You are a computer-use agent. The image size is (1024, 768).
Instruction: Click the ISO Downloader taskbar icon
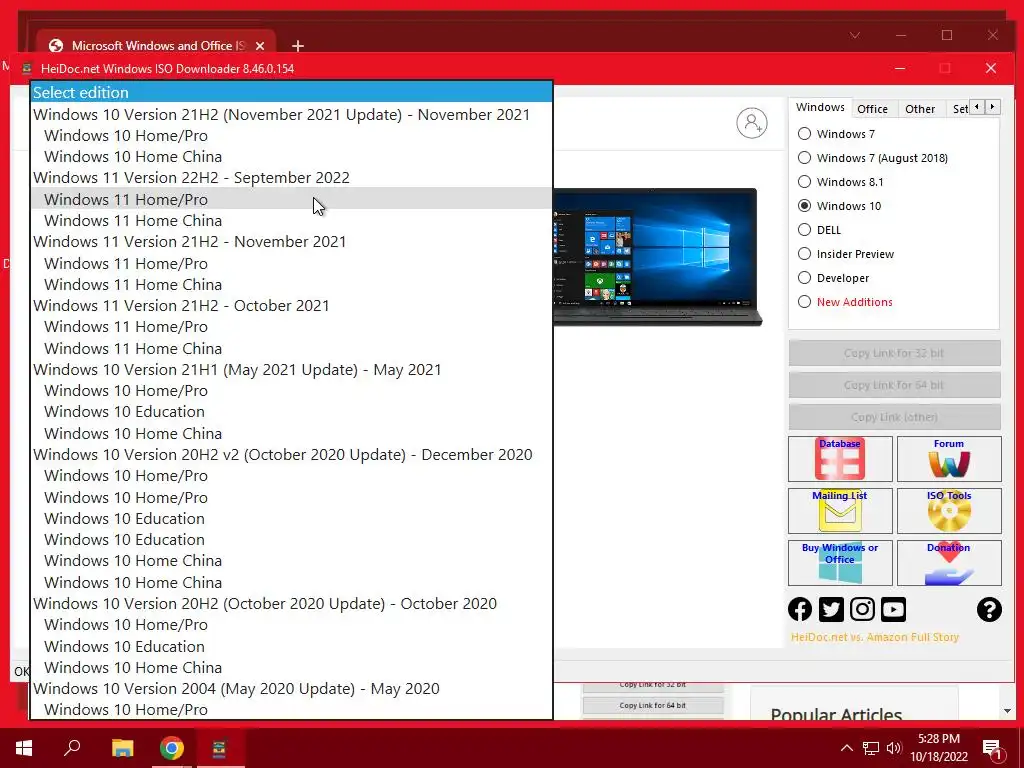220,748
